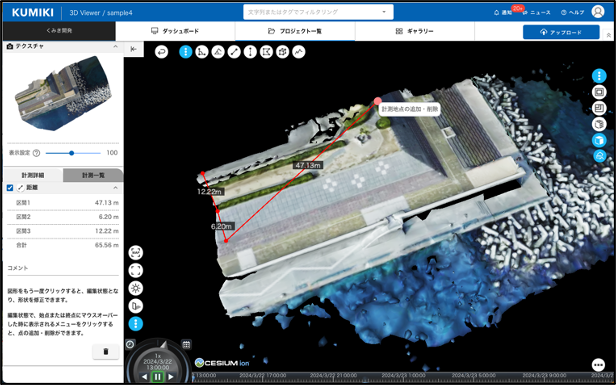Delete the measurement with trash button
Image resolution: width=616 pixels, height=385 pixels.
pyautogui.click(x=106, y=352)
